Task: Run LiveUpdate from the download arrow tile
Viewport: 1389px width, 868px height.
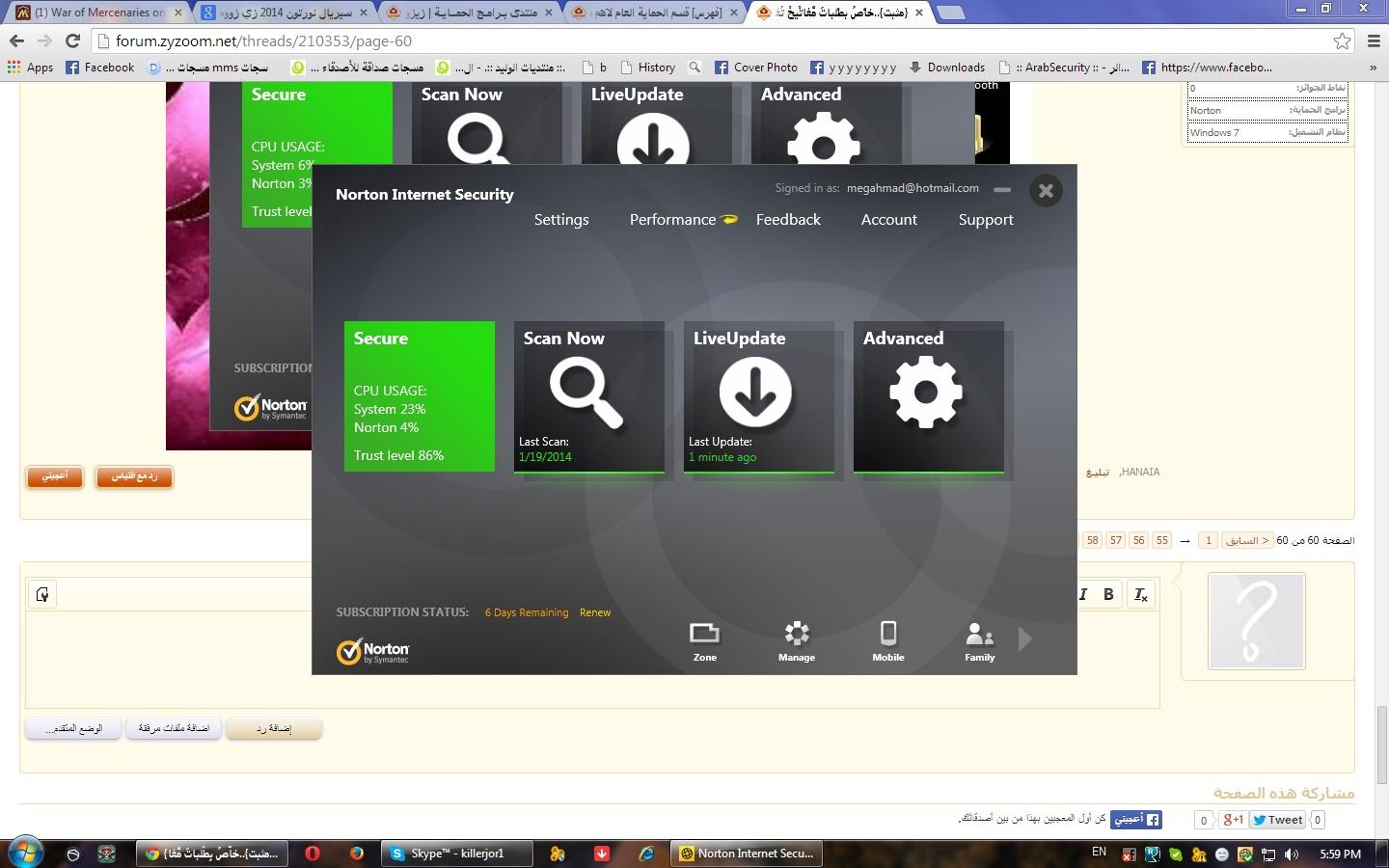Action: (758, 396)
